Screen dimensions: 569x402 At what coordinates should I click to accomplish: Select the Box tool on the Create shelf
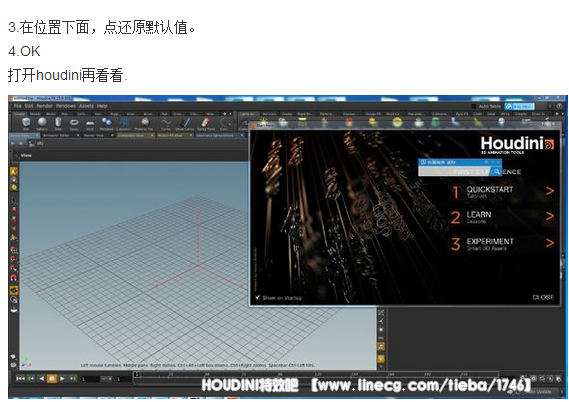[26, 123]
